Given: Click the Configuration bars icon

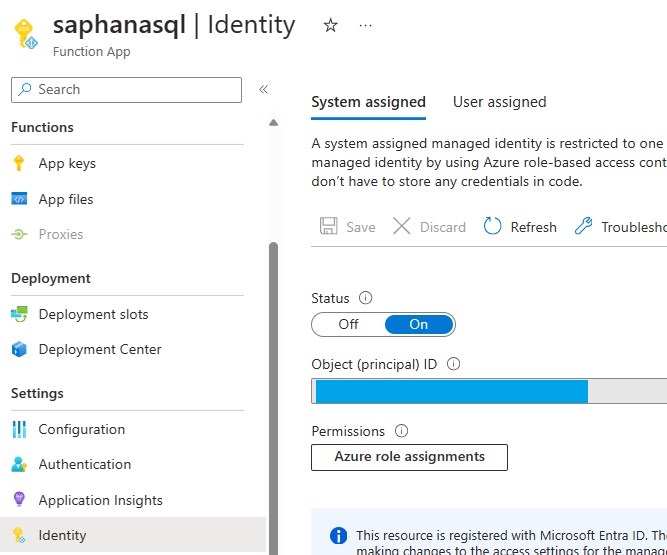Looking at the screenshot, I should tap(19, 429).
